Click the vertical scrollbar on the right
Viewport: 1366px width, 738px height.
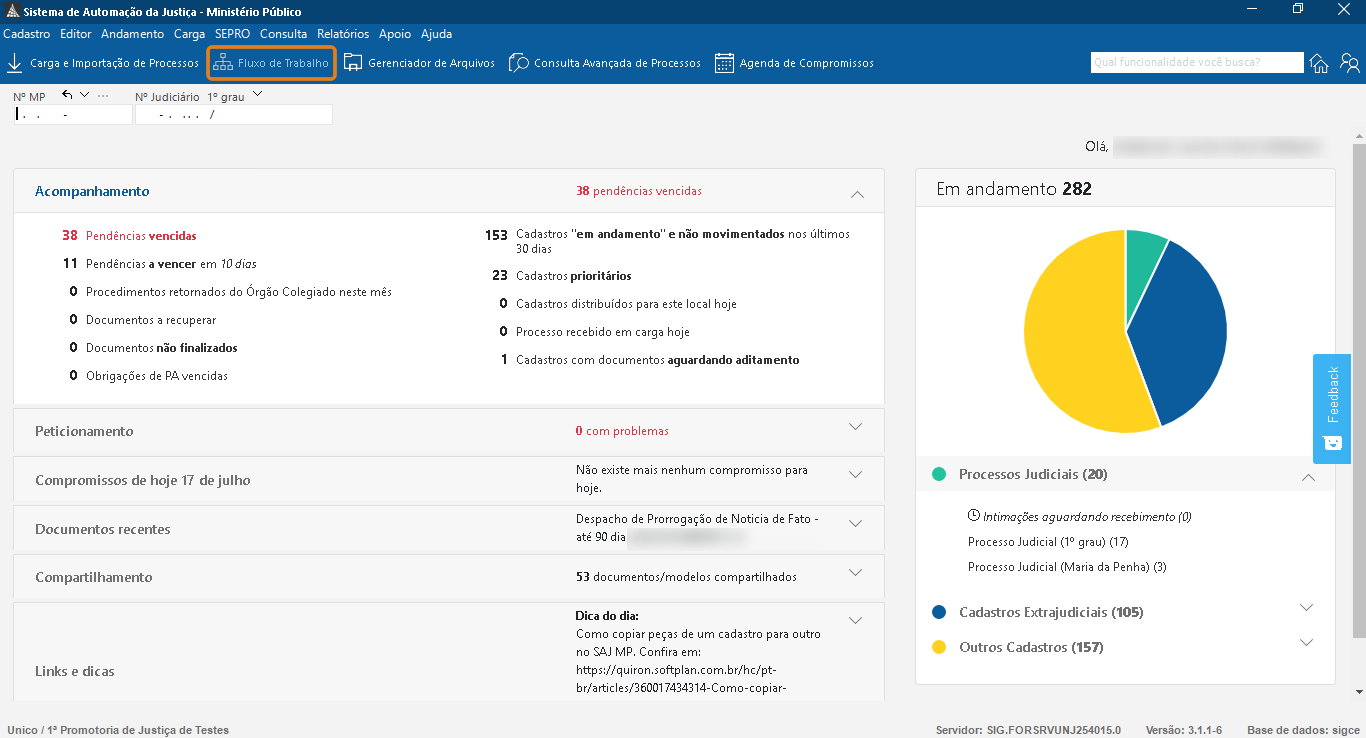tap(1359, 390)
